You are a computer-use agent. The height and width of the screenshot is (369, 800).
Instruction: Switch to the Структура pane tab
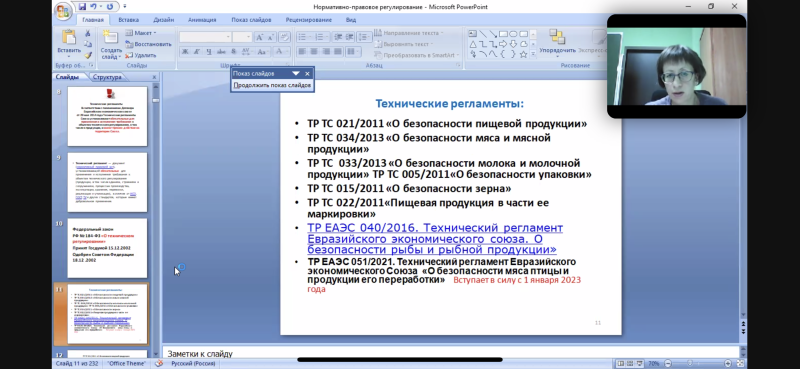107,77
